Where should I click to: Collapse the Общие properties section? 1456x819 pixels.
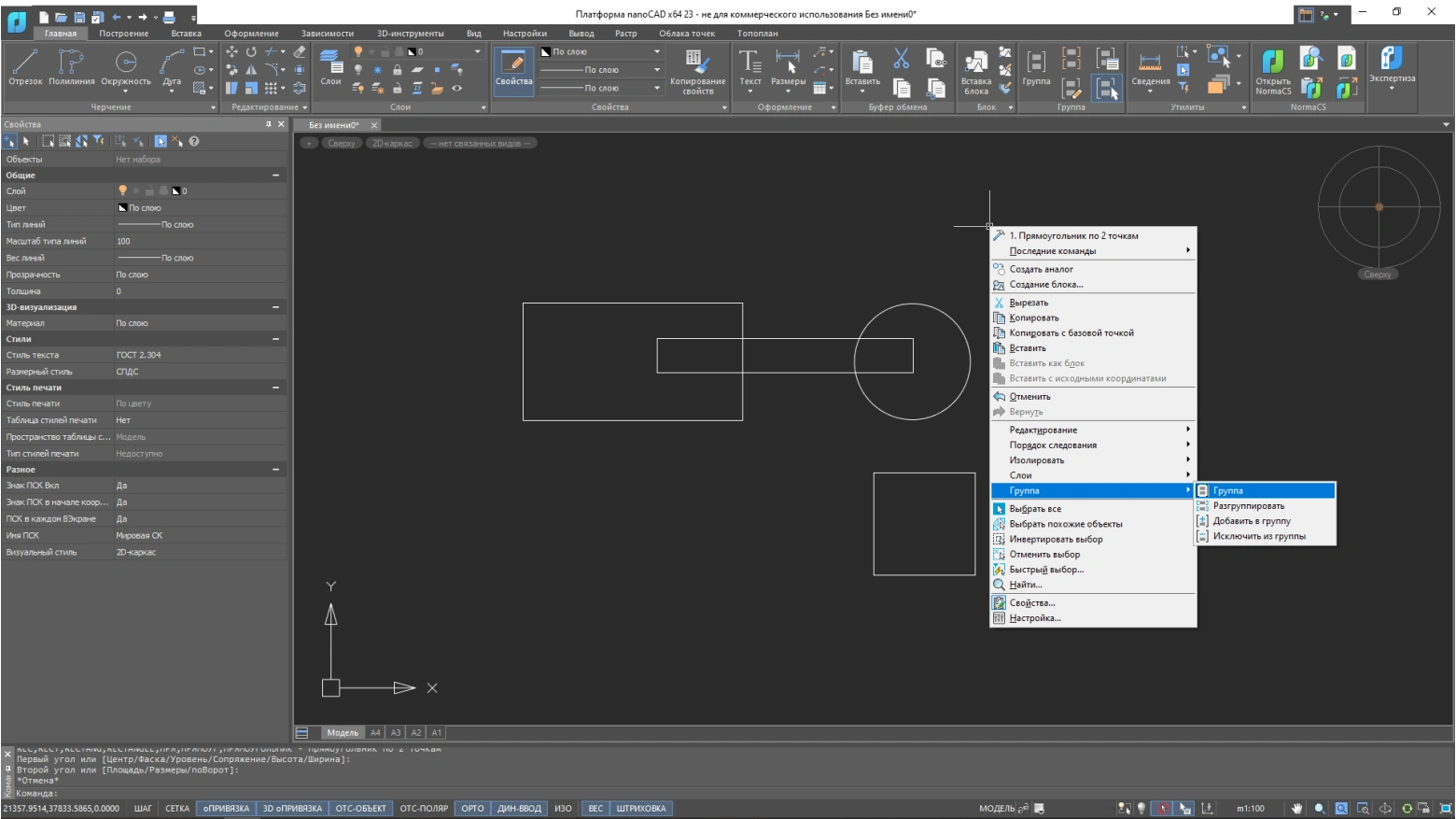(x=275, y=176)
